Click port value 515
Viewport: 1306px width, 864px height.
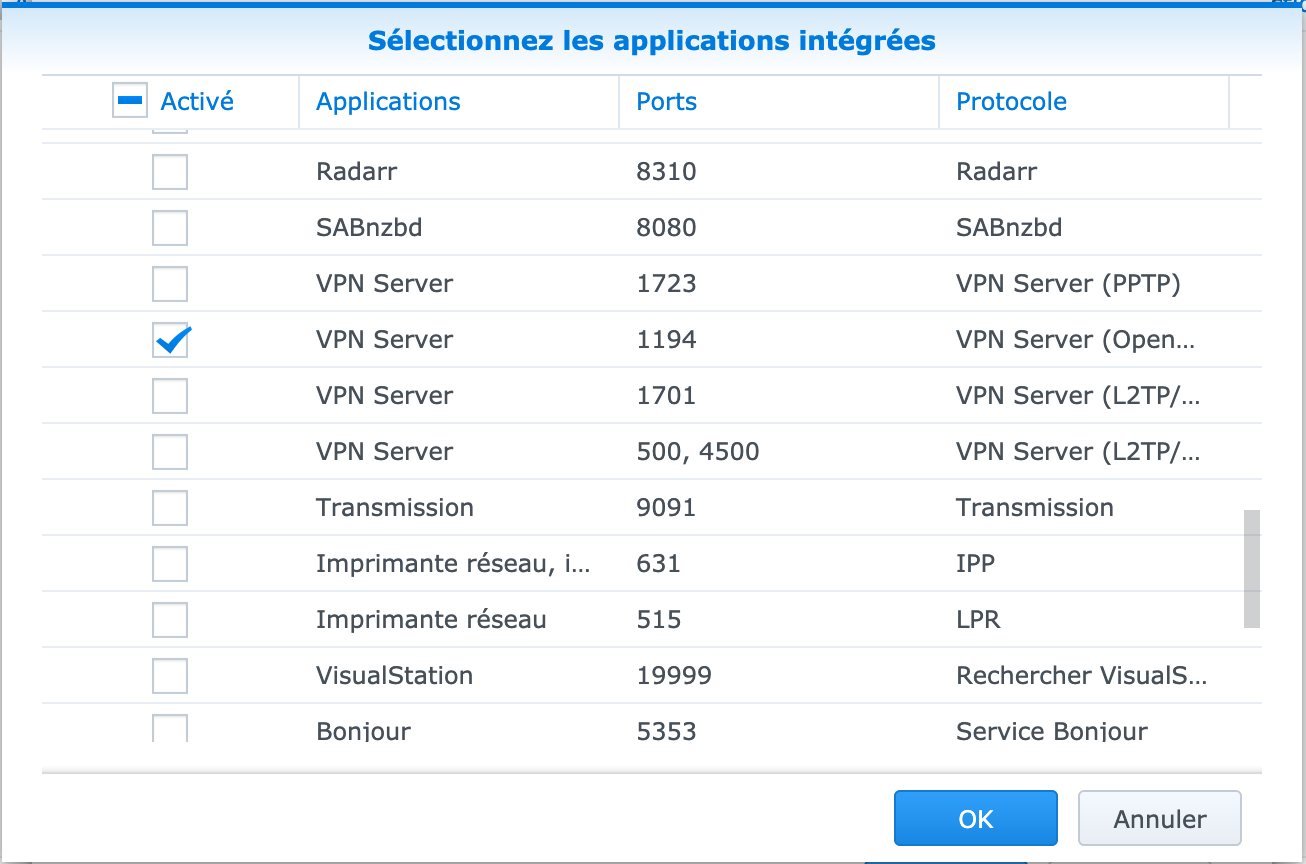(658, 620)
